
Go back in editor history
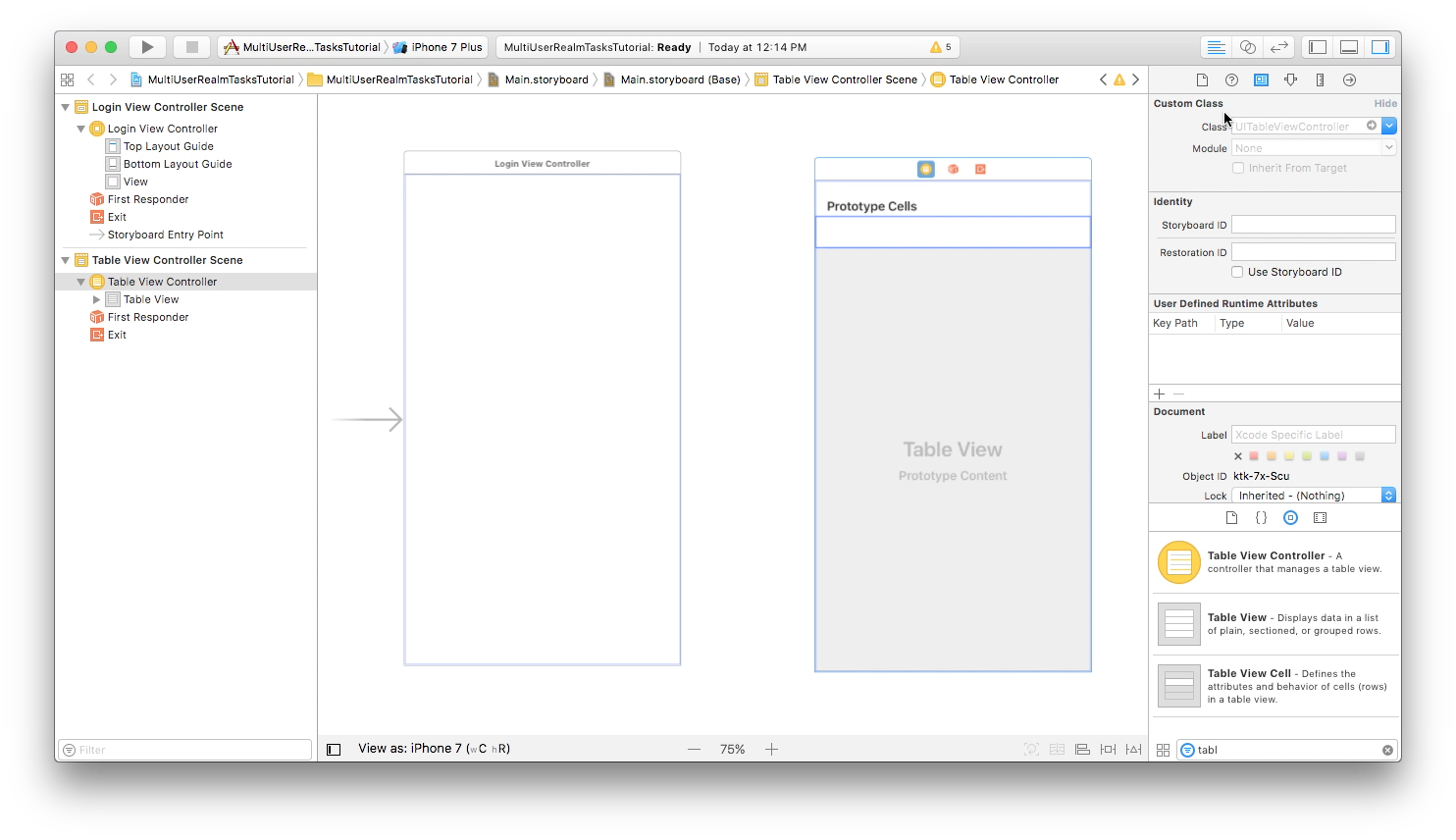pyautogui.click(x=91, y=79)
